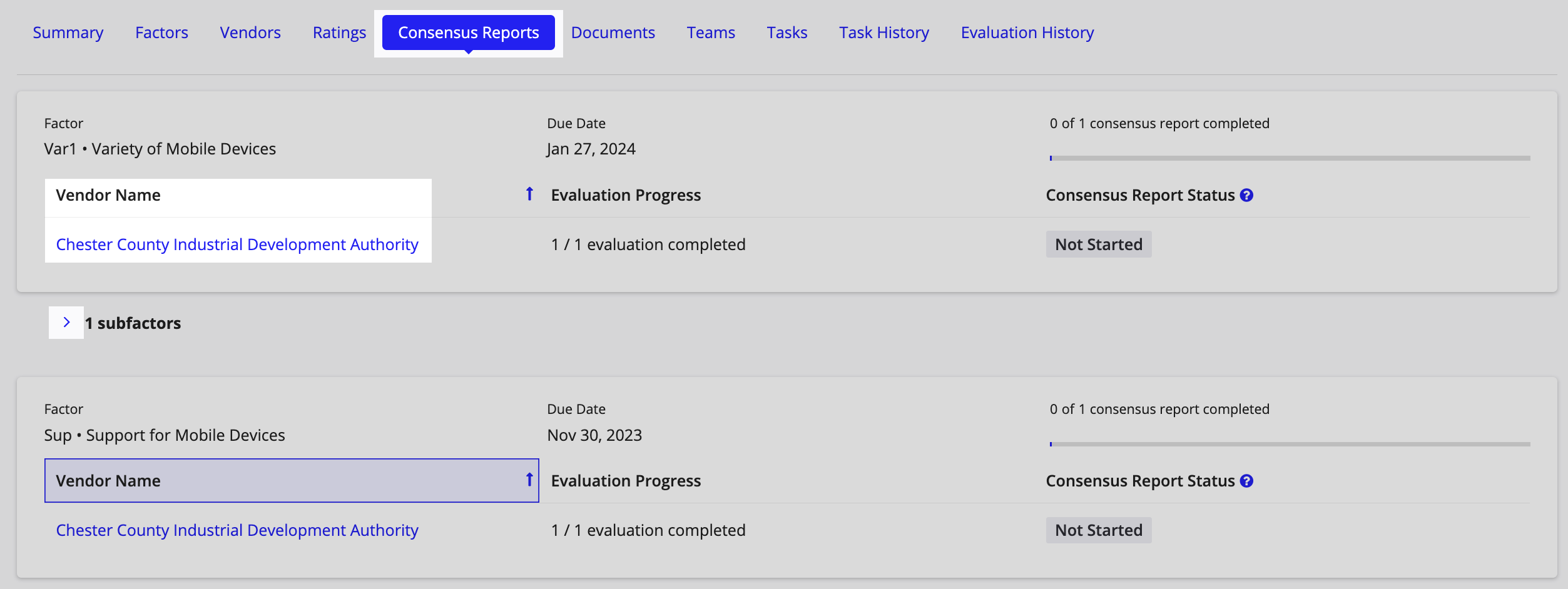View the Task History tab
1568x589 pixels.
pos(884,33)
